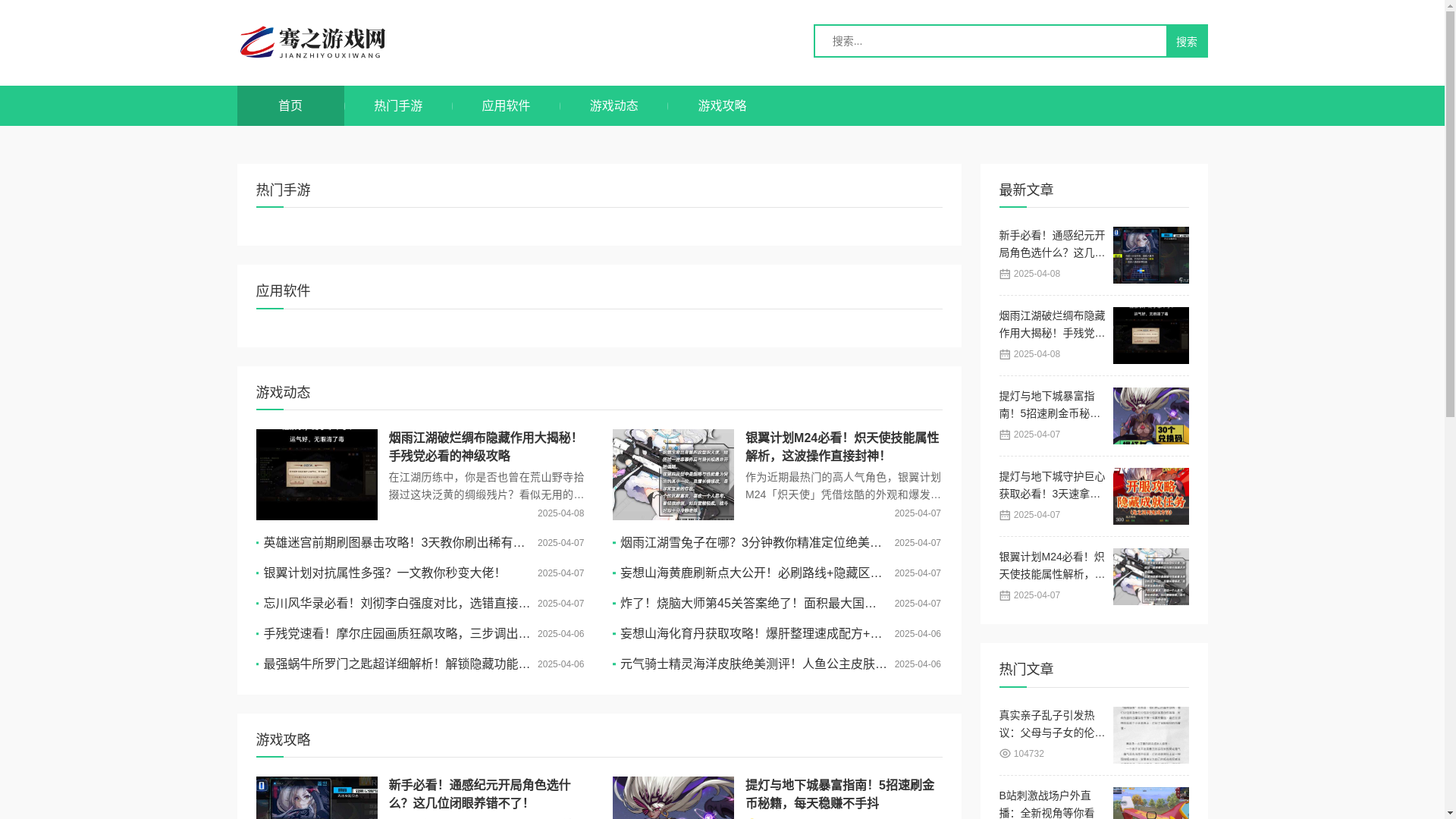The height and width of the screenshot is (819, 1456).
Task: Click the 搜索 search button
Action: pos(1187,41)
